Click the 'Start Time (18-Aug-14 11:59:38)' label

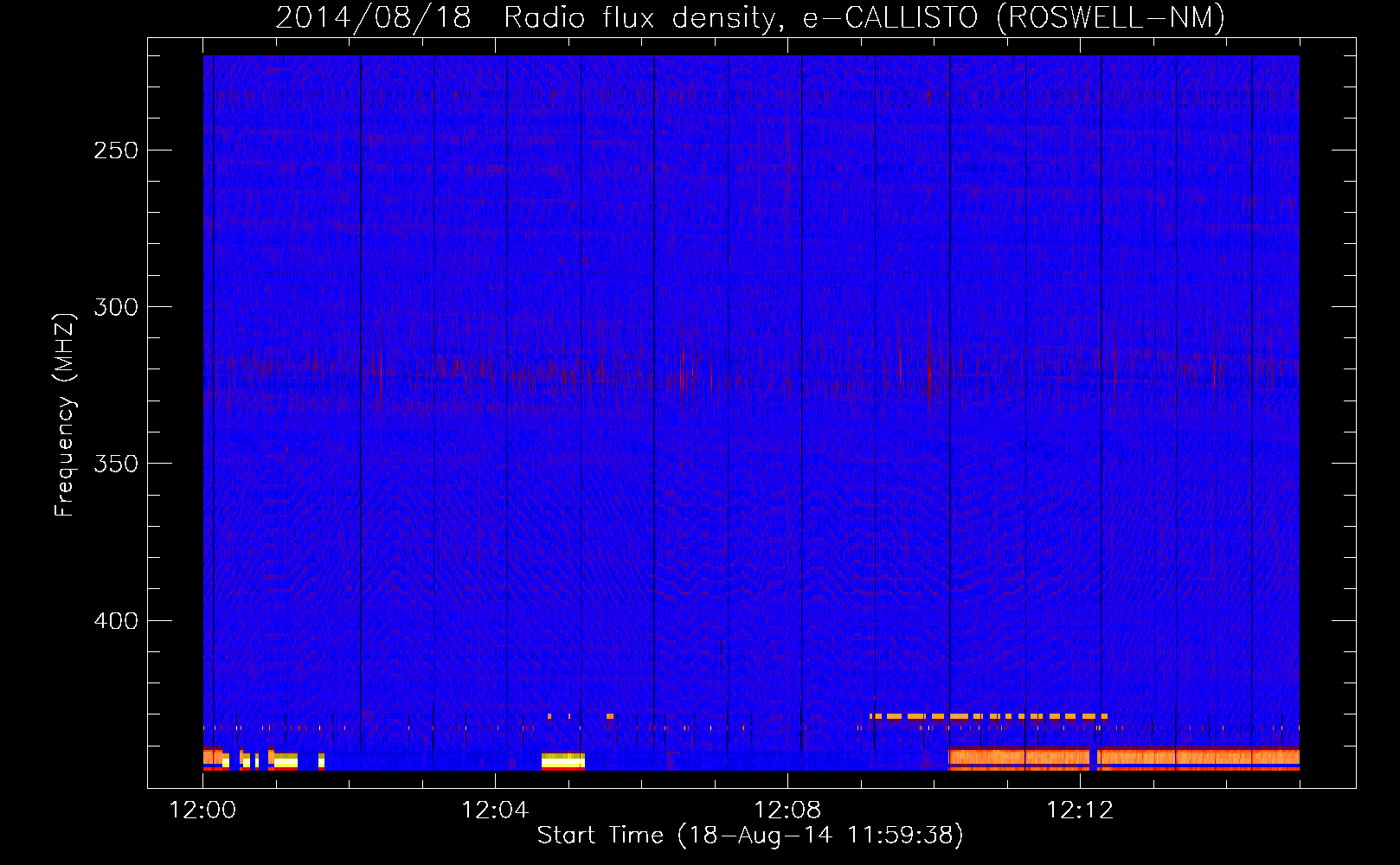750,835
